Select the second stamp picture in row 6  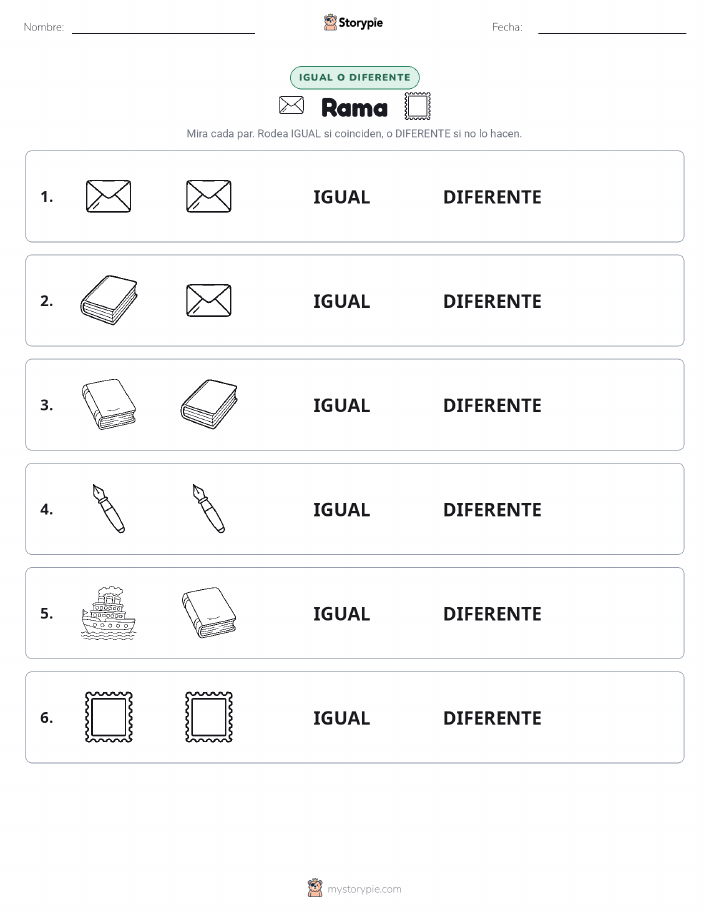[x=209, y=717]
